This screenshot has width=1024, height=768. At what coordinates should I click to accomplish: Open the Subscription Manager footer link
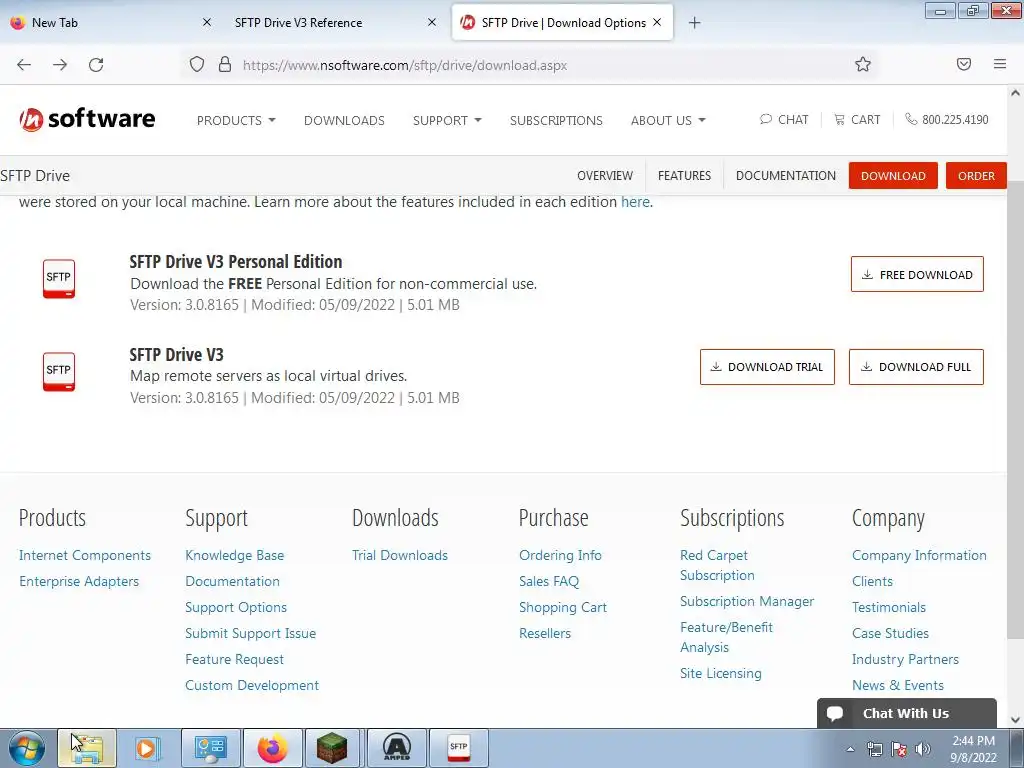[x=747, y=601]
